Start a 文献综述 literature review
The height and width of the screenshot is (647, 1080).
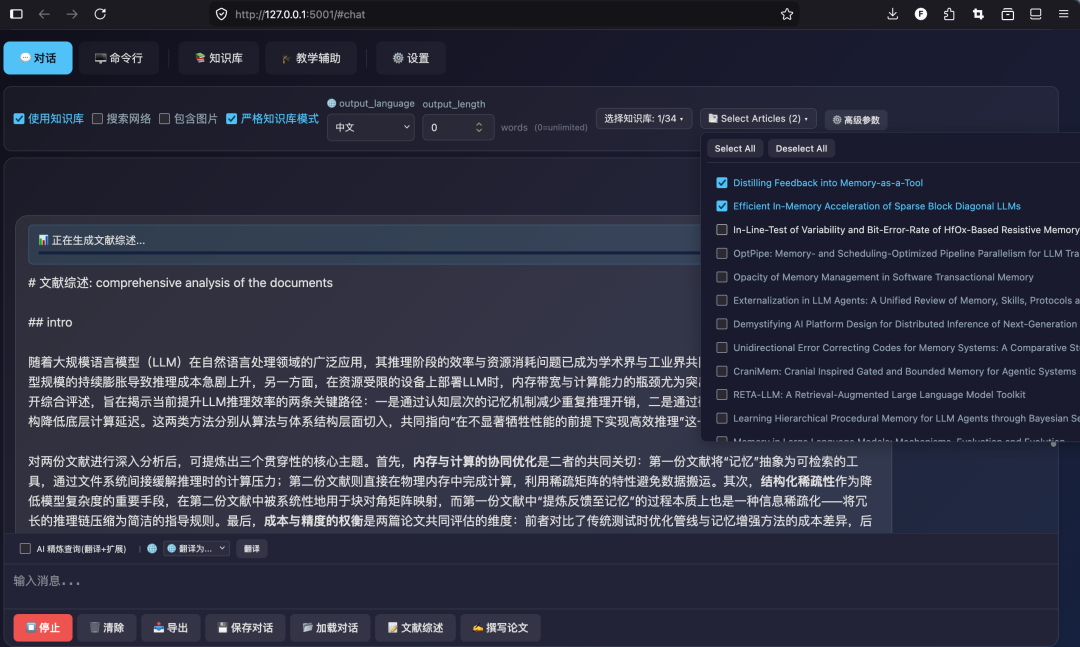pyautogui.click(x=415, y=628)
